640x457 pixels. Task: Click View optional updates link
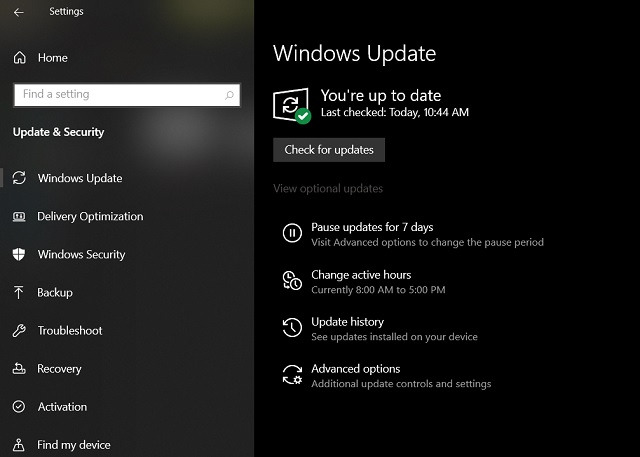pyautogui.click(x=328, y=189)
